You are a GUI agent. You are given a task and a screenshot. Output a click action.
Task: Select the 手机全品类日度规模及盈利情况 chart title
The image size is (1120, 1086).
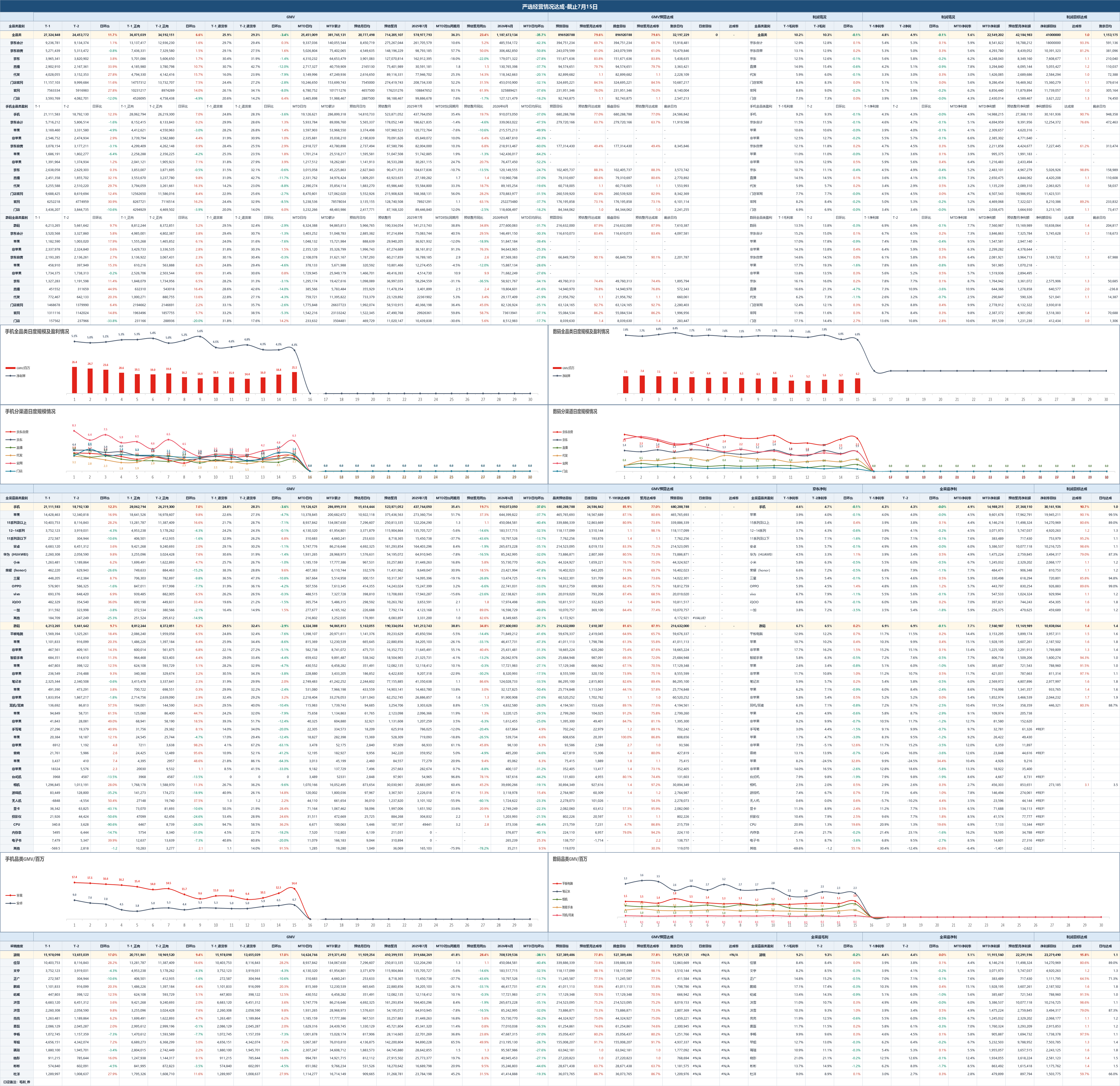[x=37, y=332]
